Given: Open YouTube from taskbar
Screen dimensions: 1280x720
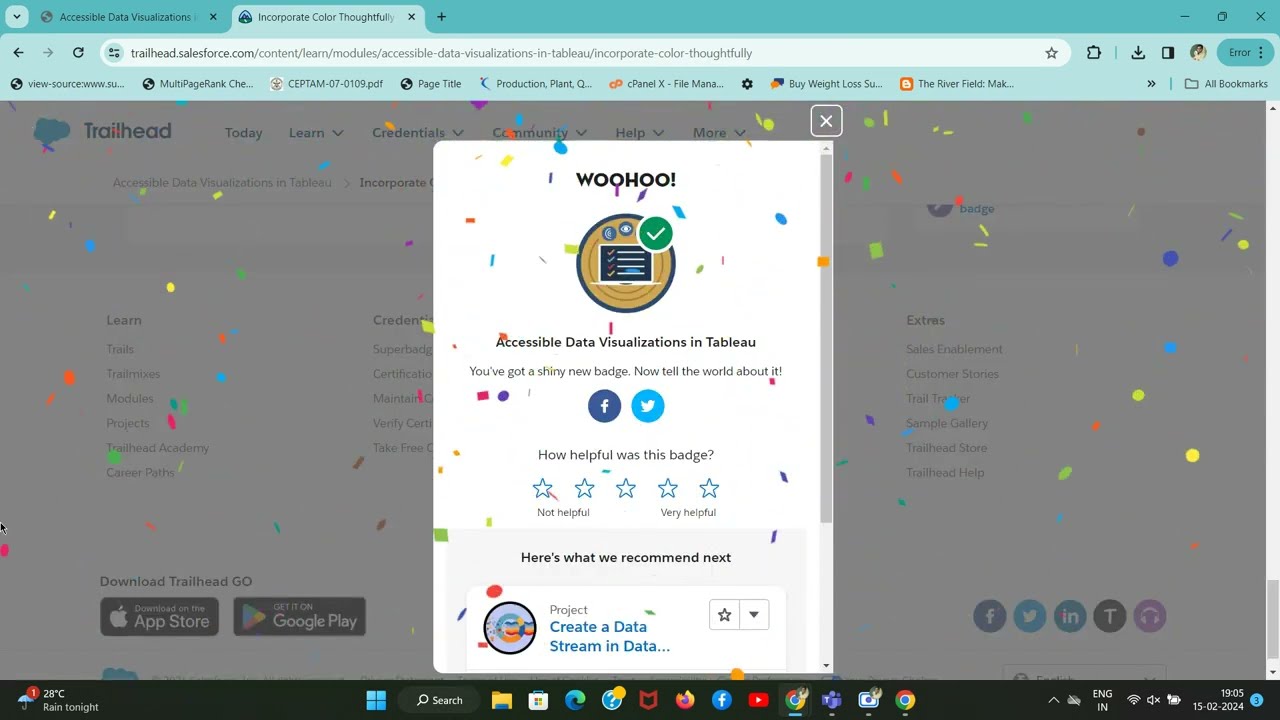Looking at the screenshot, I should coord(758,700).
